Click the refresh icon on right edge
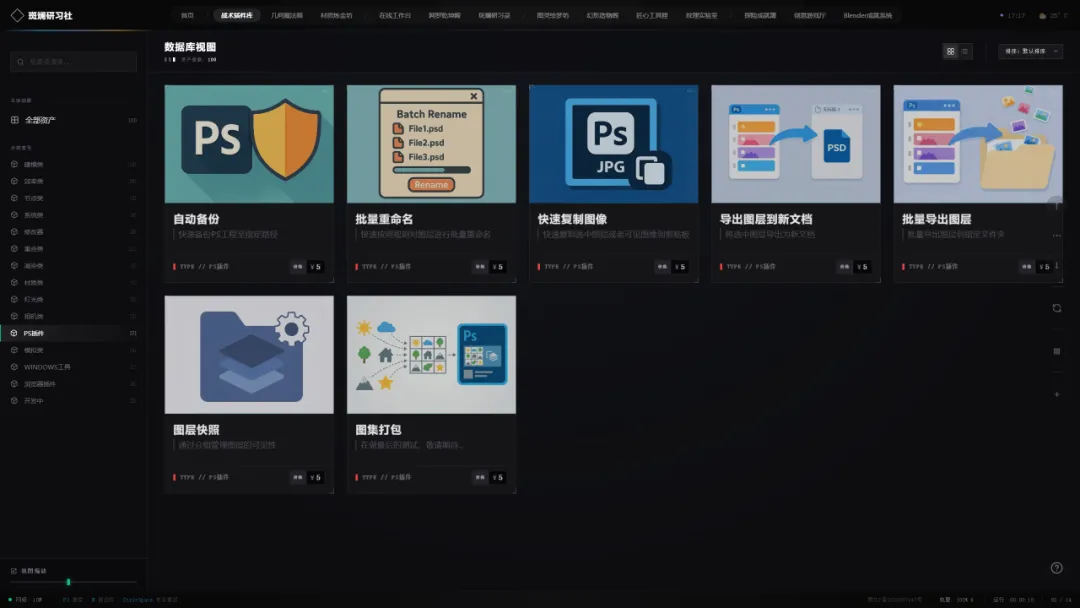 pos(1057,308)
